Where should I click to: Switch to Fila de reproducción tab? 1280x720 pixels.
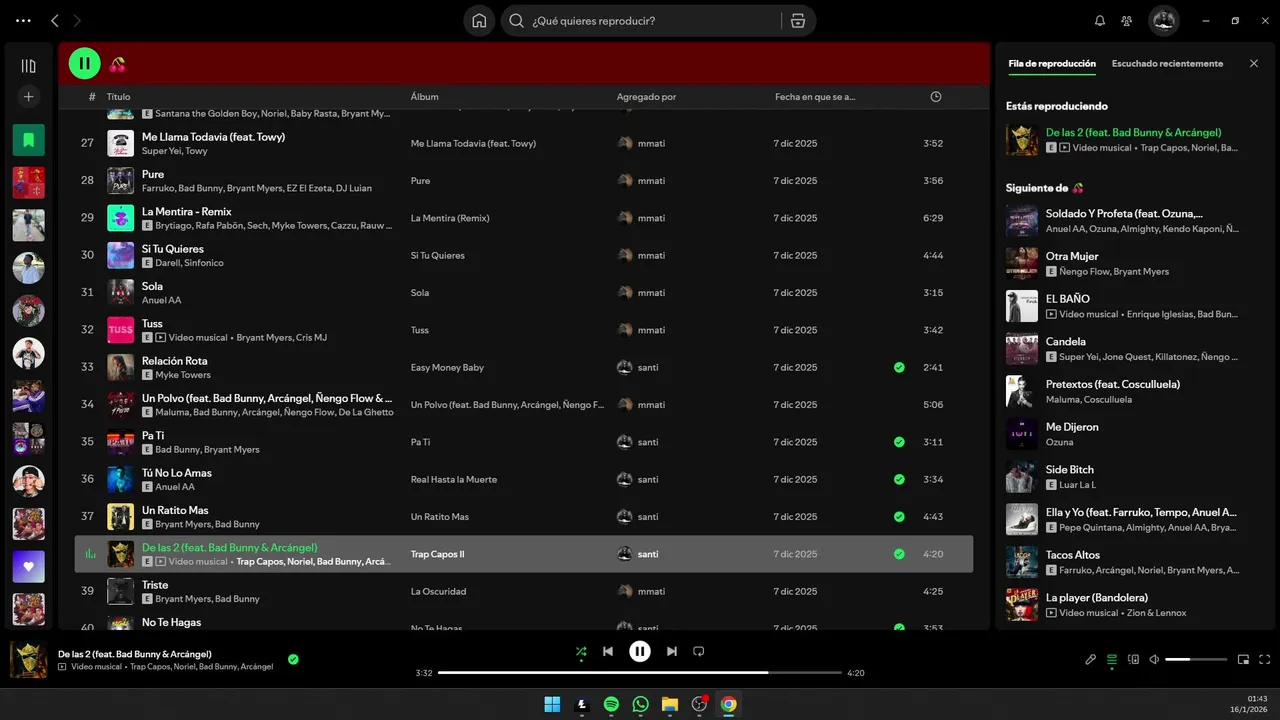point(1052,63)
